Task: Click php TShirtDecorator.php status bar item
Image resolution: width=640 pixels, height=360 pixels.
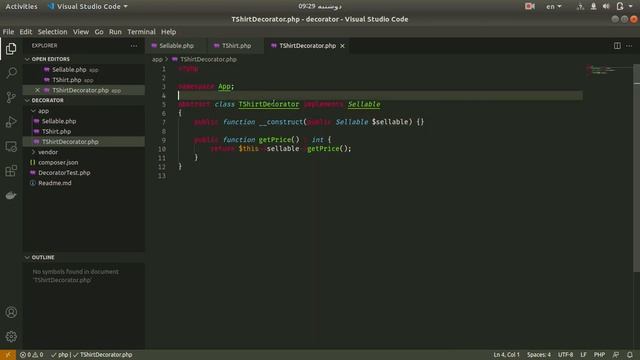Action: (92, 355)
